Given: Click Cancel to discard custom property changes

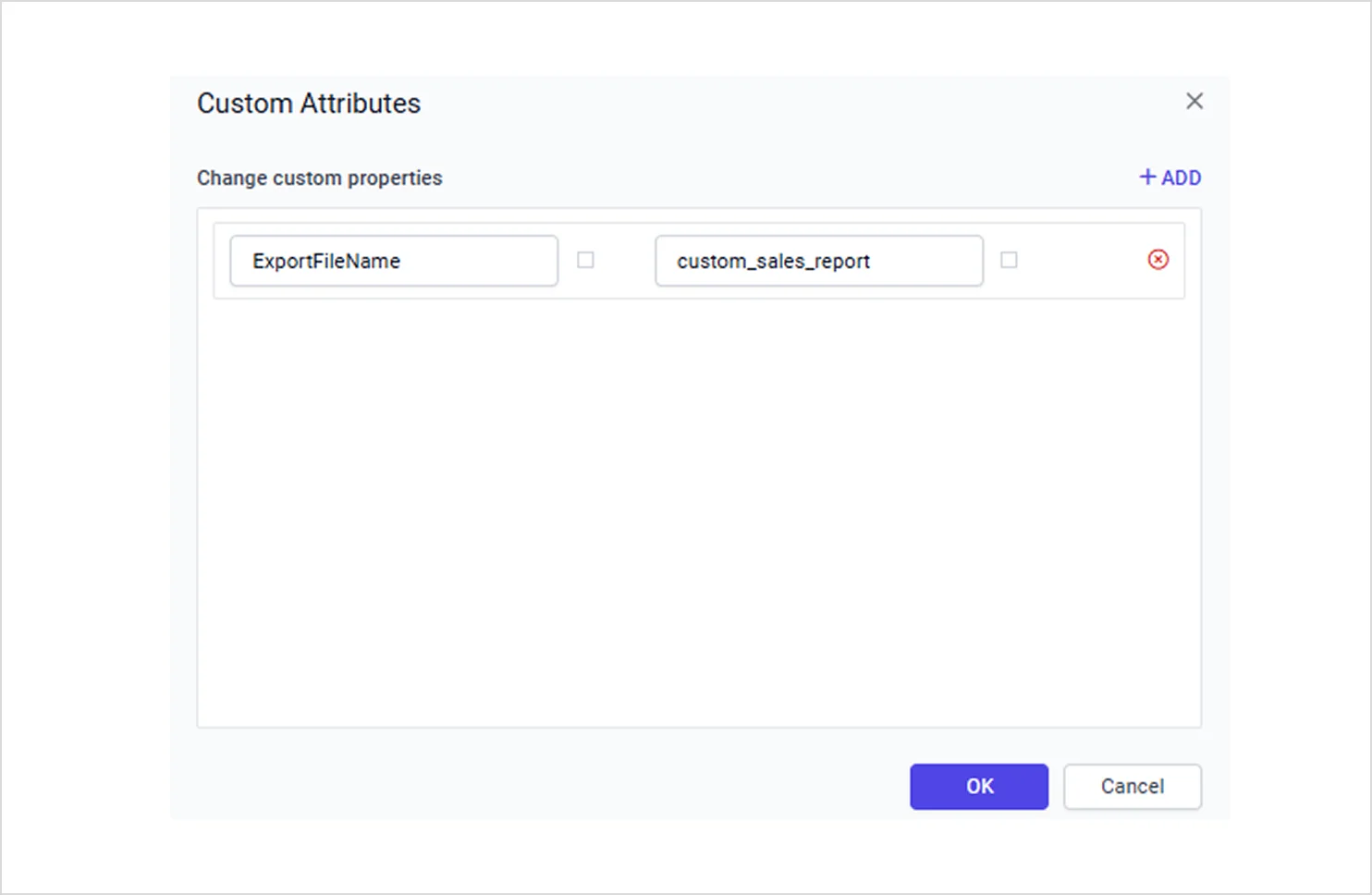Looking at the screenshot, I should pyautogui.click(x=1132, y=786).
